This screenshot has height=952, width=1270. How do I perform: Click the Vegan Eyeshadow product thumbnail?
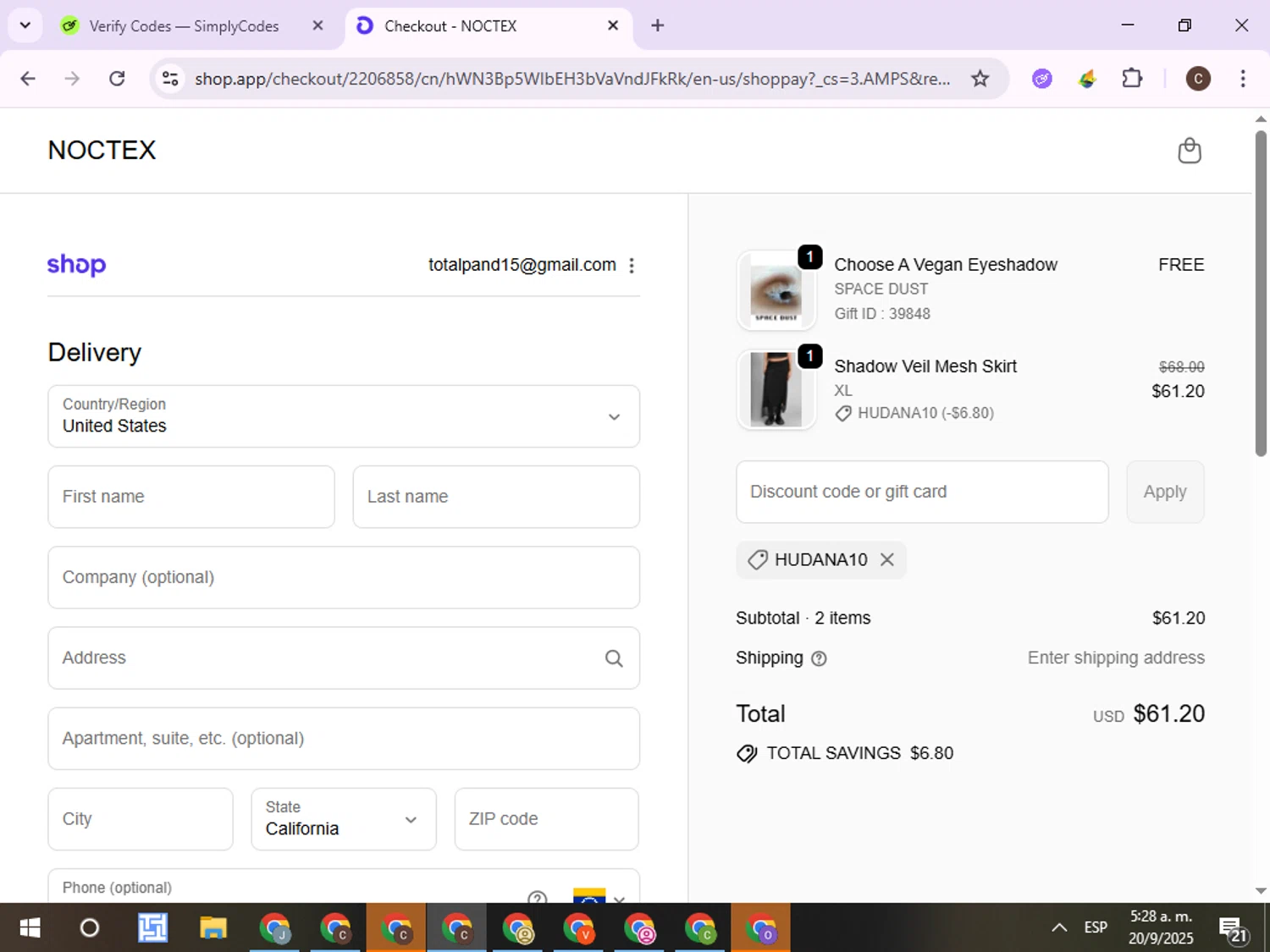pos(776,290)
